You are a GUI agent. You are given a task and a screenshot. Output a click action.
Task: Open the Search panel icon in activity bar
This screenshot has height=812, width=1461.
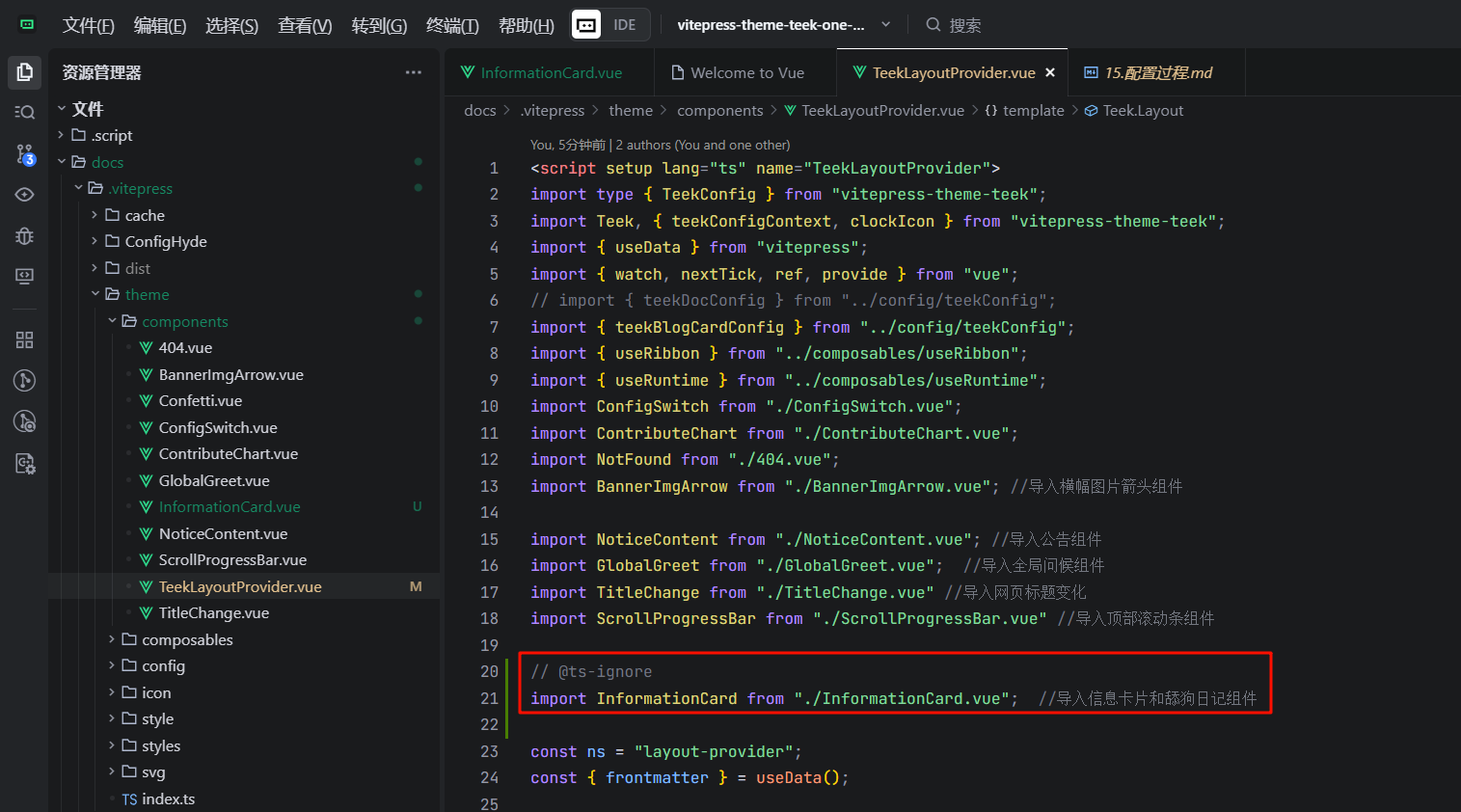click(25, 113)
